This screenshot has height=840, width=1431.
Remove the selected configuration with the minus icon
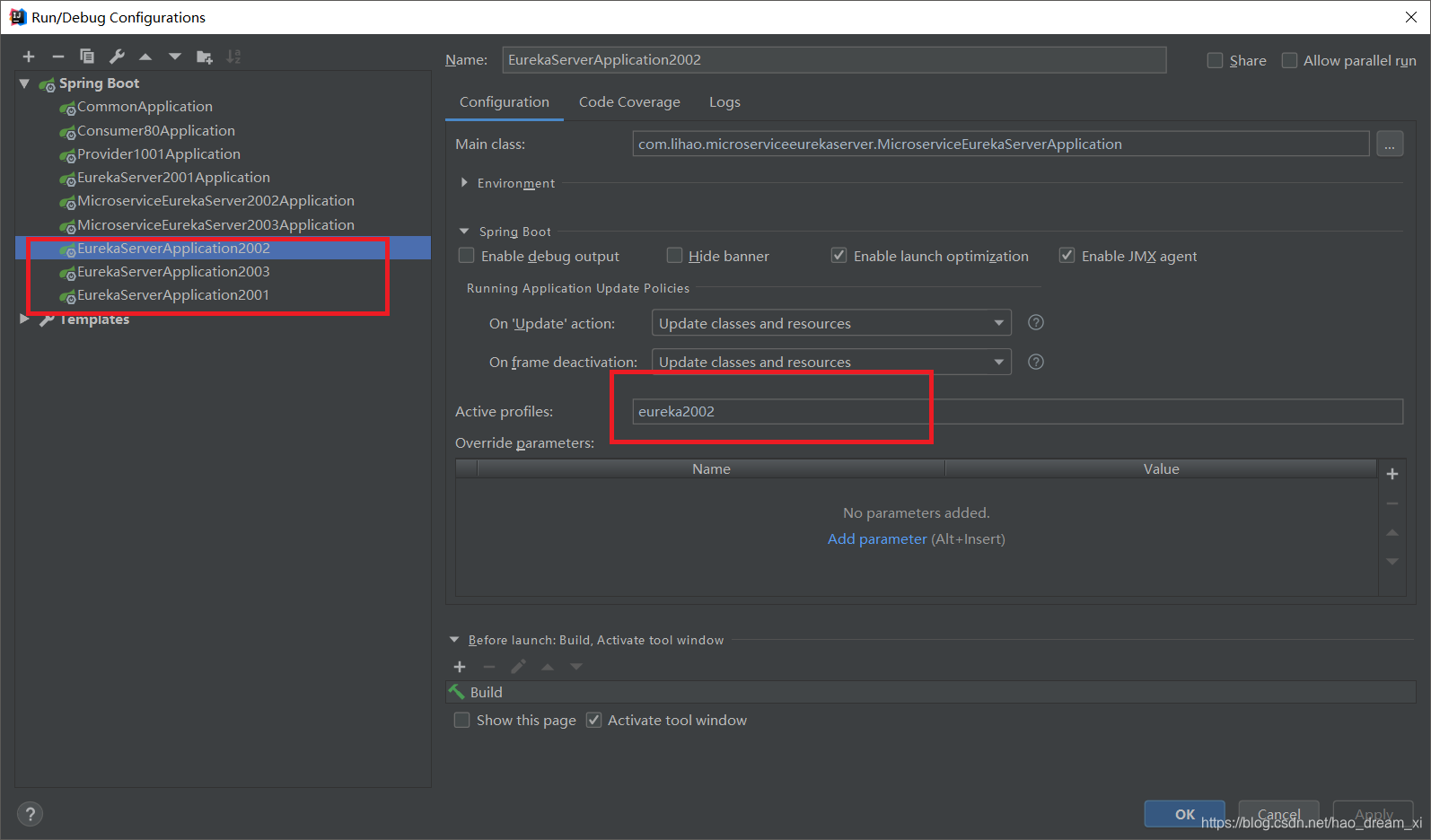click(58, 57)
